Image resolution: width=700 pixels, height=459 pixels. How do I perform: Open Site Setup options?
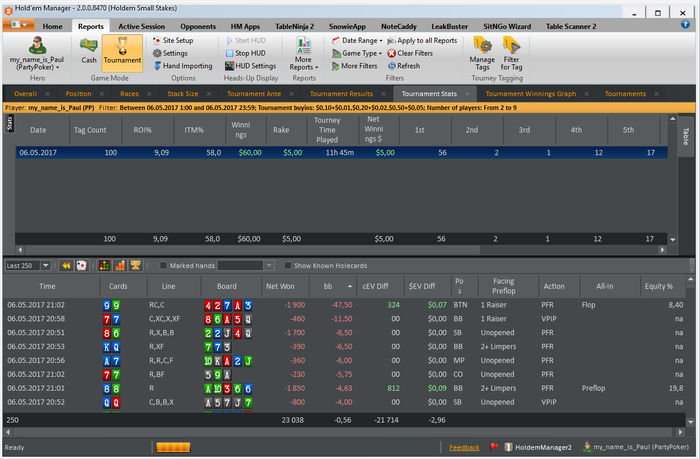click(173, 40)
